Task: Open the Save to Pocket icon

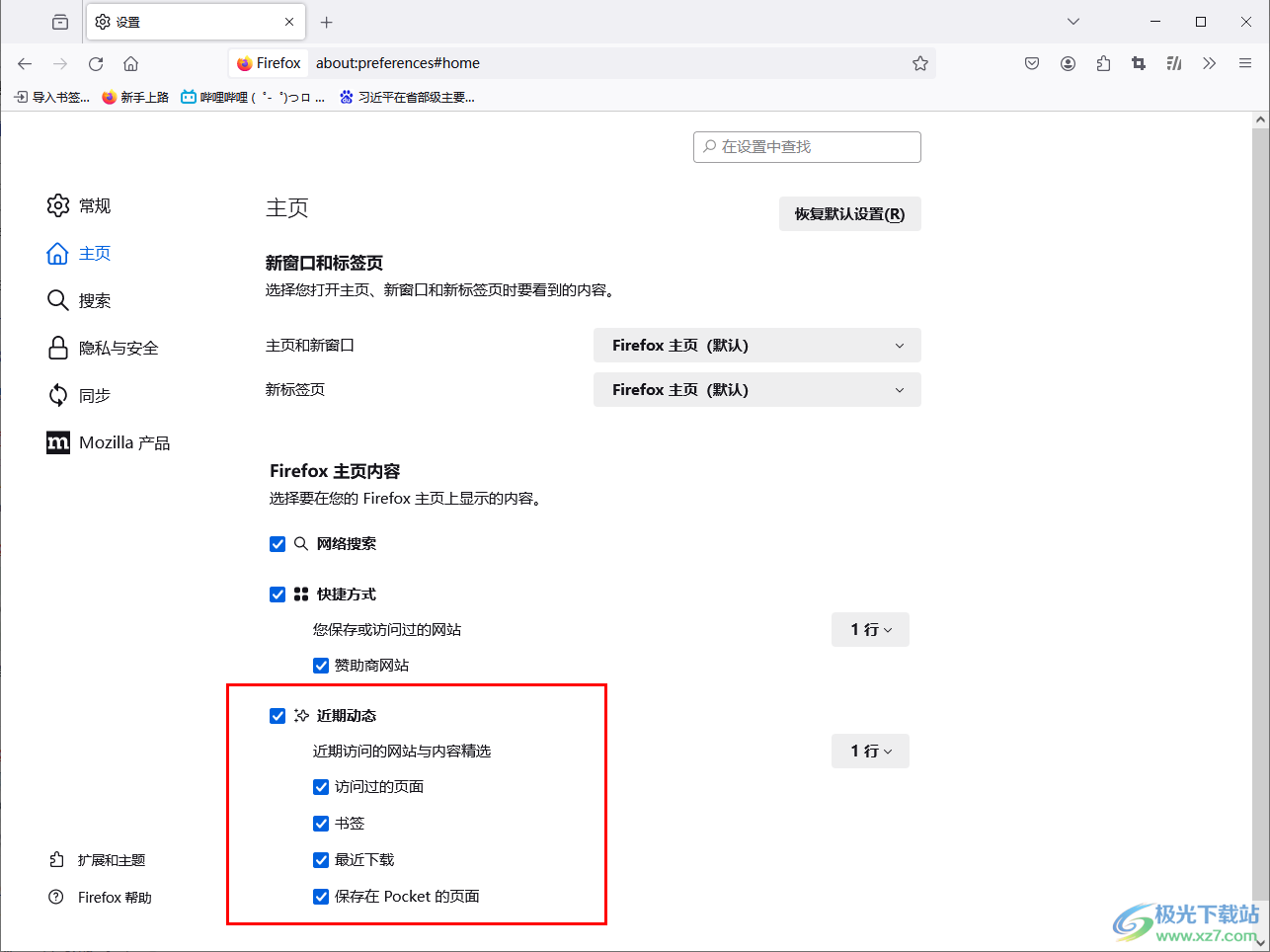Action: (x=1032, y=63)
